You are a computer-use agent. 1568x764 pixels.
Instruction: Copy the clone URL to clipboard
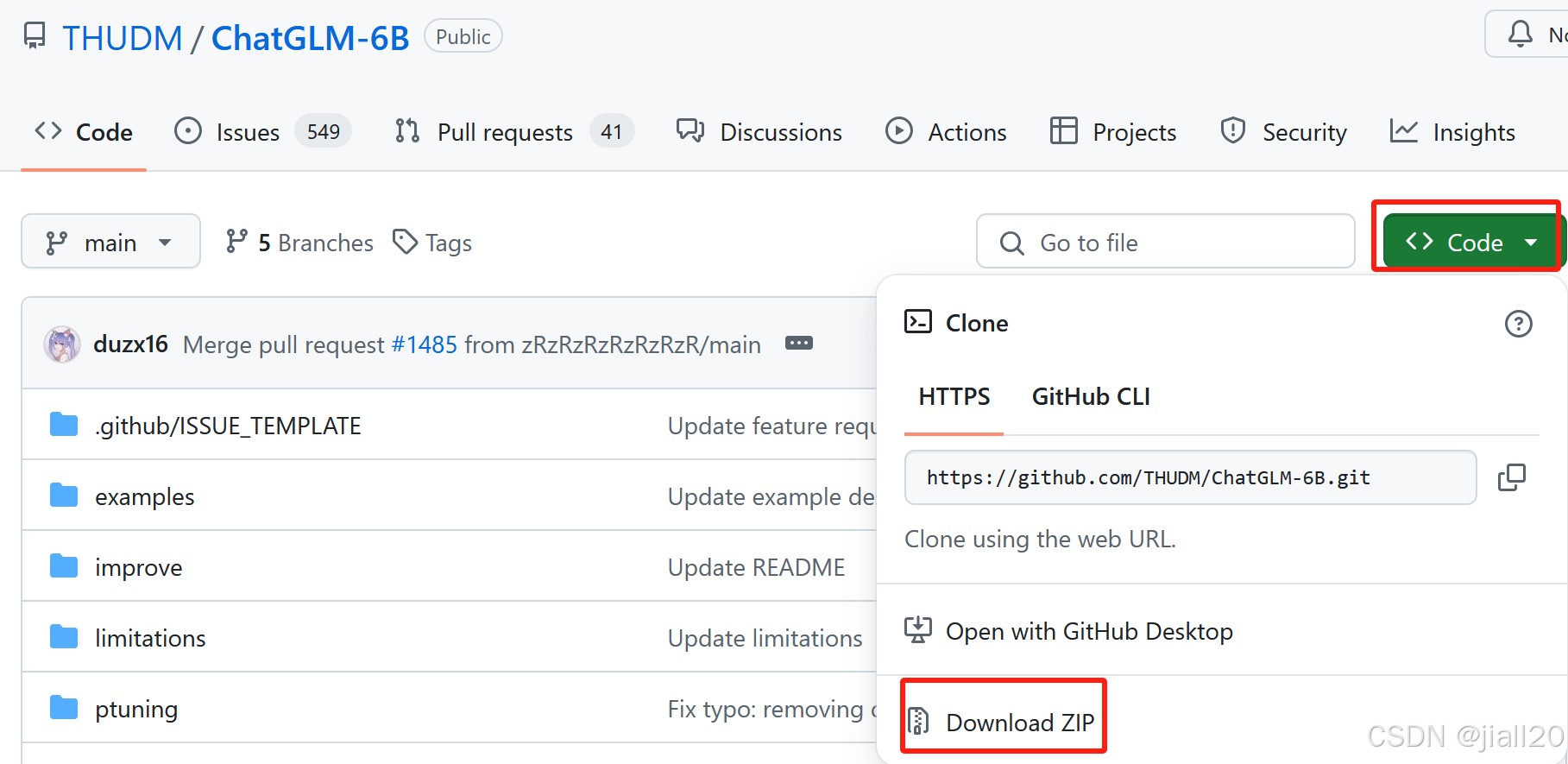[x=1511, y=477]
